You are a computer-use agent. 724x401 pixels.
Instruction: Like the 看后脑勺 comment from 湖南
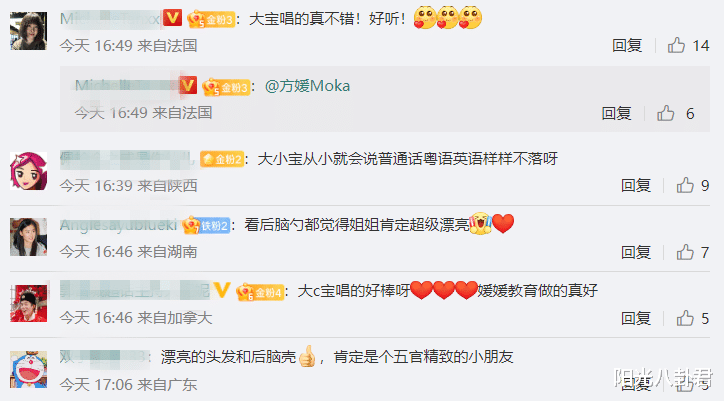[x=685, y=252]
